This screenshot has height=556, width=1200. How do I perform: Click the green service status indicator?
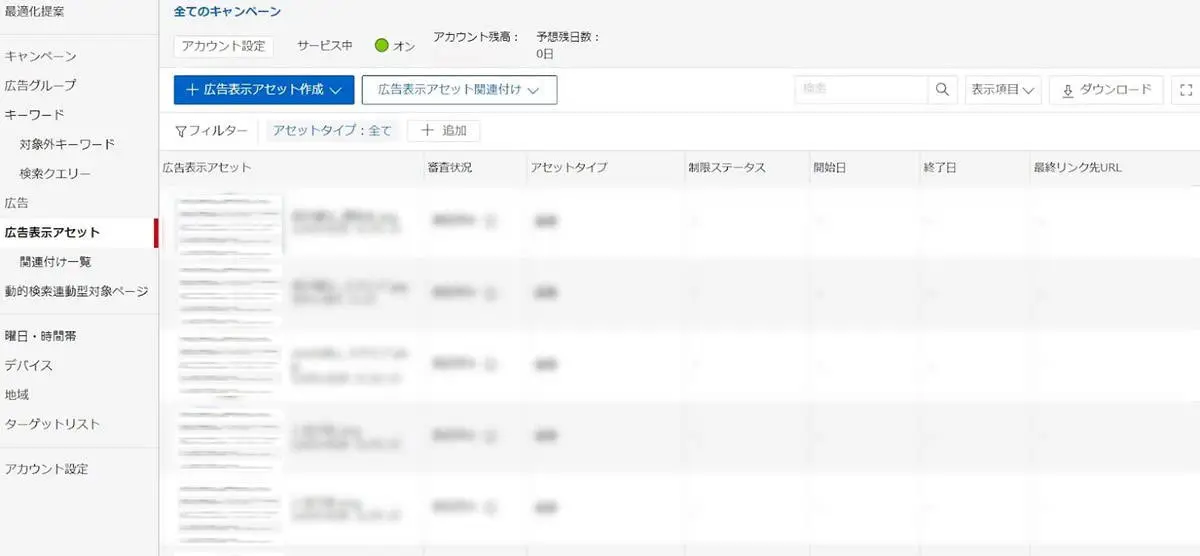click(381, 46)
